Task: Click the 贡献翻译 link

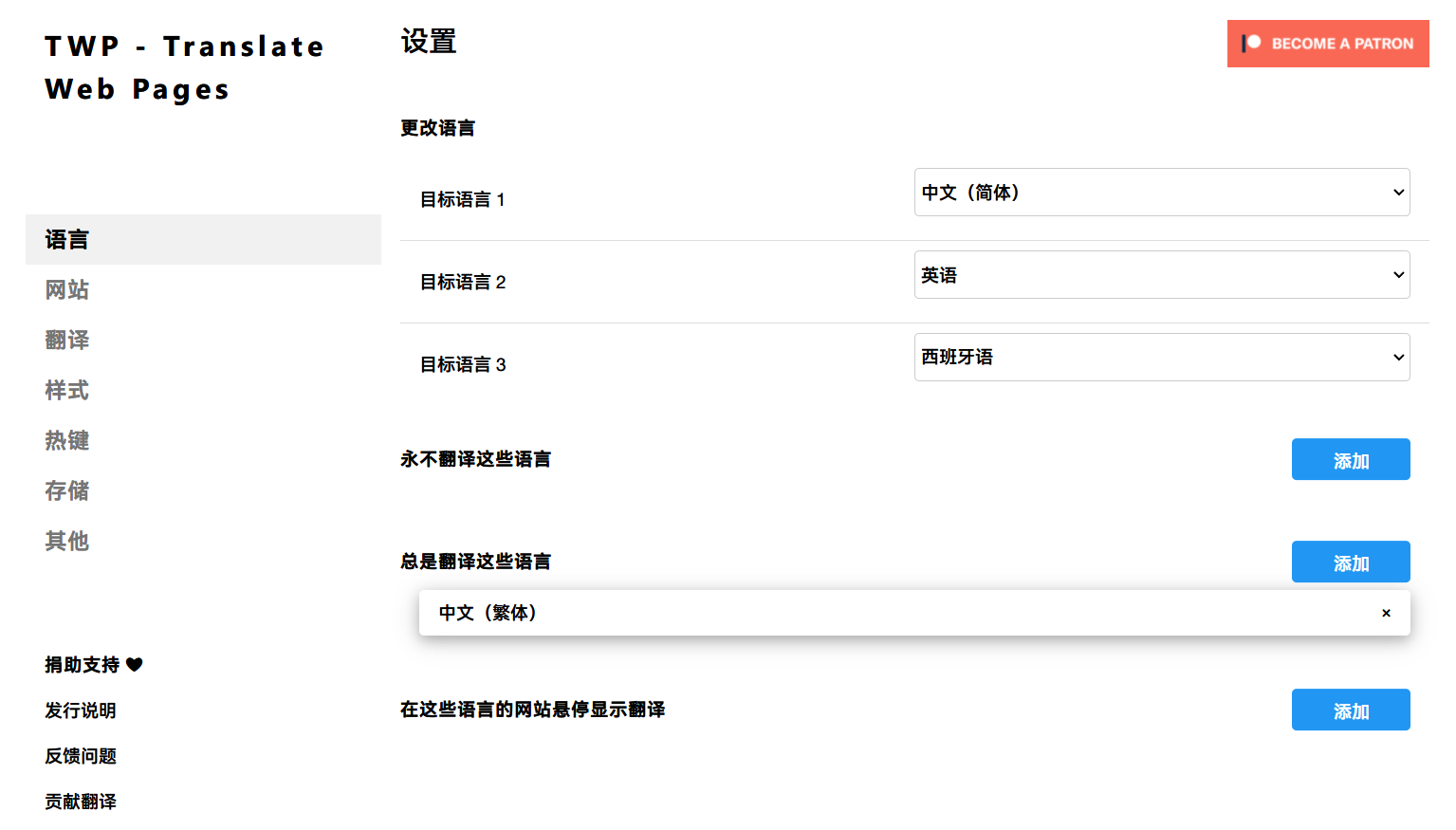Action: click(79, 802)
